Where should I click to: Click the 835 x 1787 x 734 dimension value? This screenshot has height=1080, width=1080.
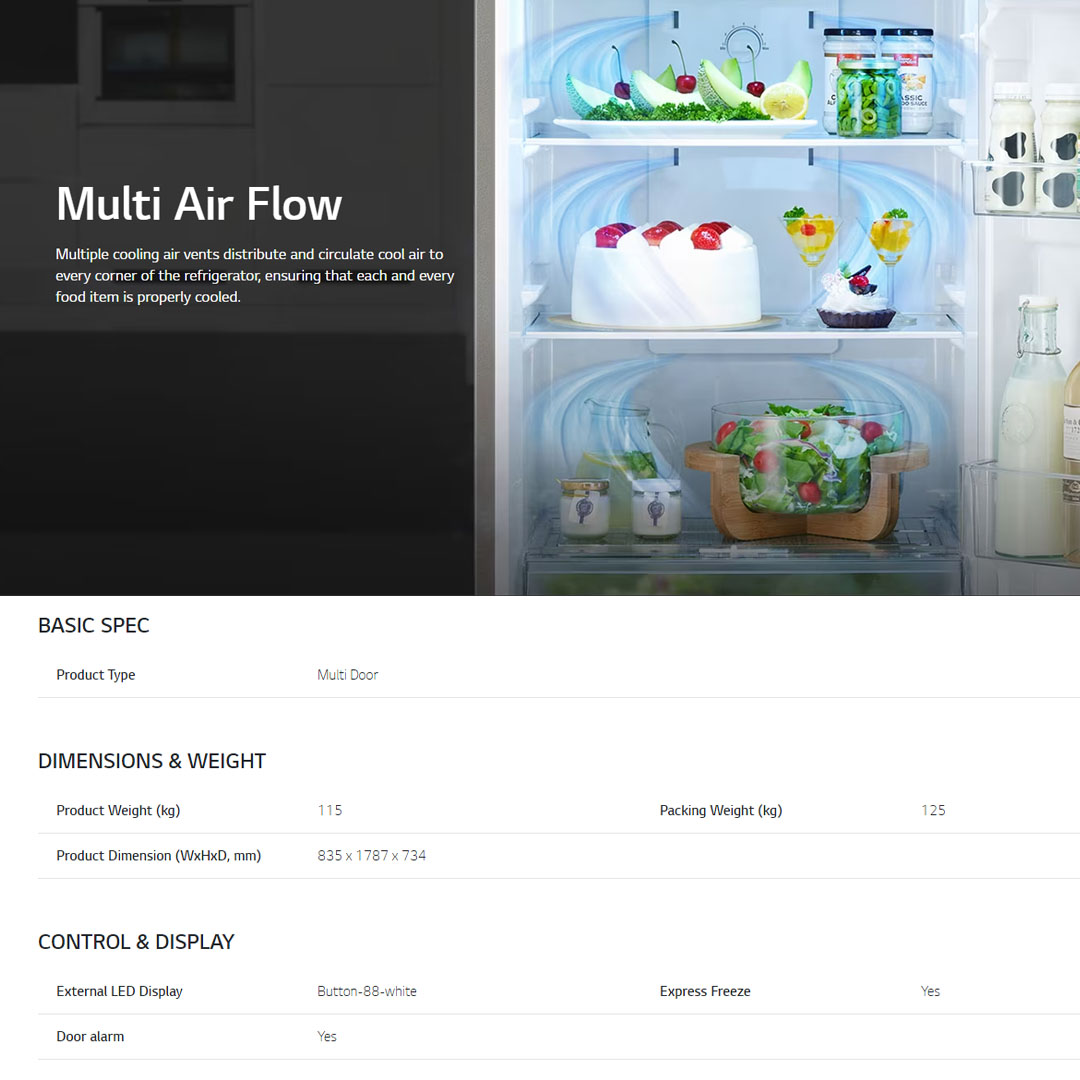click(372, 856)
